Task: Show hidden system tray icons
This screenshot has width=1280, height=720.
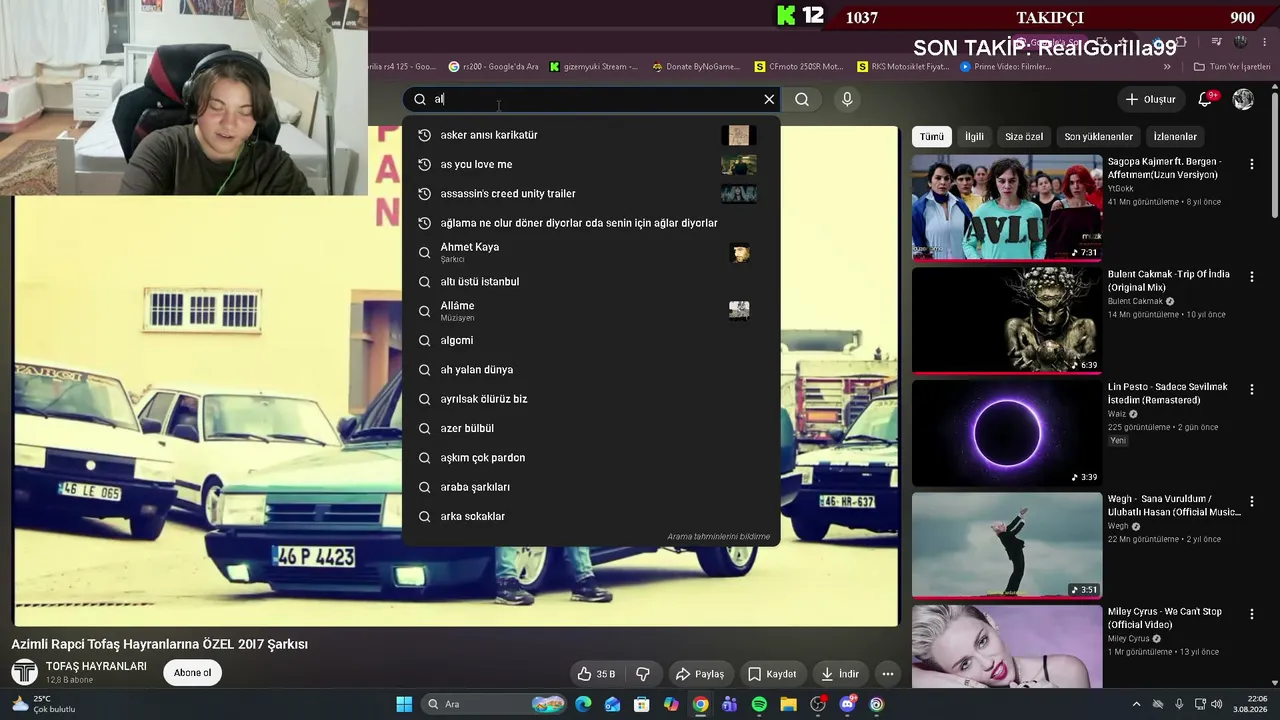Action: [1136, 704]
